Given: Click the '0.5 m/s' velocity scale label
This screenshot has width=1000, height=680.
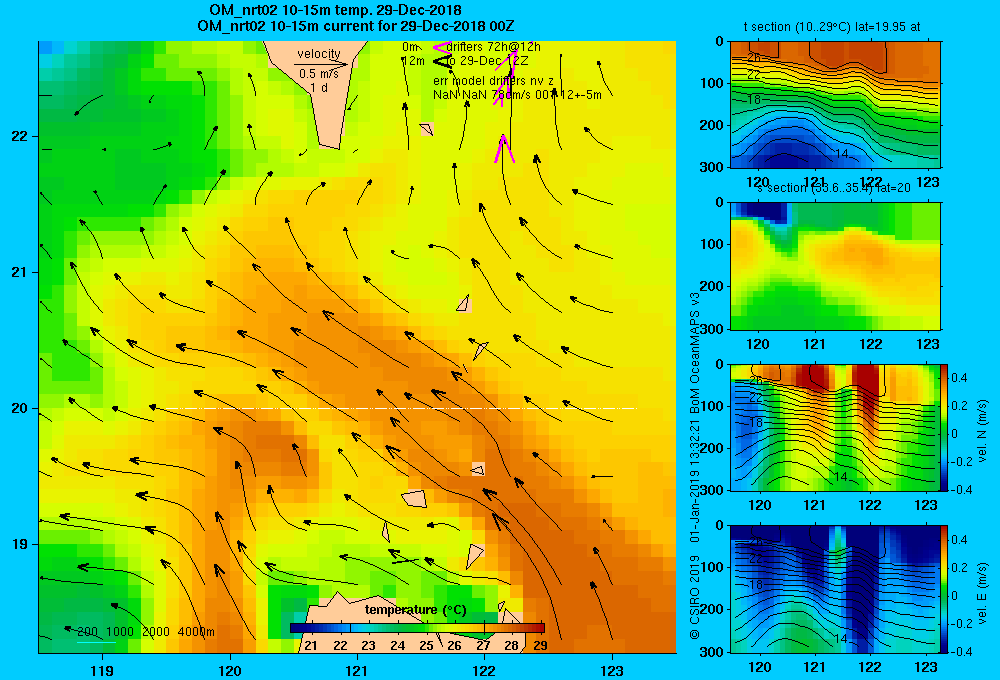Looking at the screenshot, I should point(319,74).
